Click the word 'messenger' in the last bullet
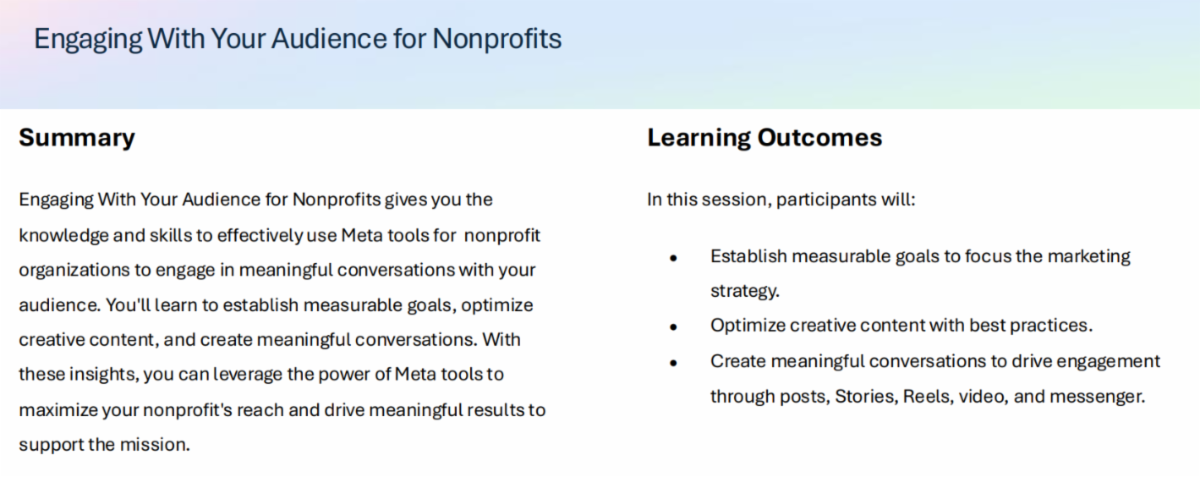 [1097, 396]
